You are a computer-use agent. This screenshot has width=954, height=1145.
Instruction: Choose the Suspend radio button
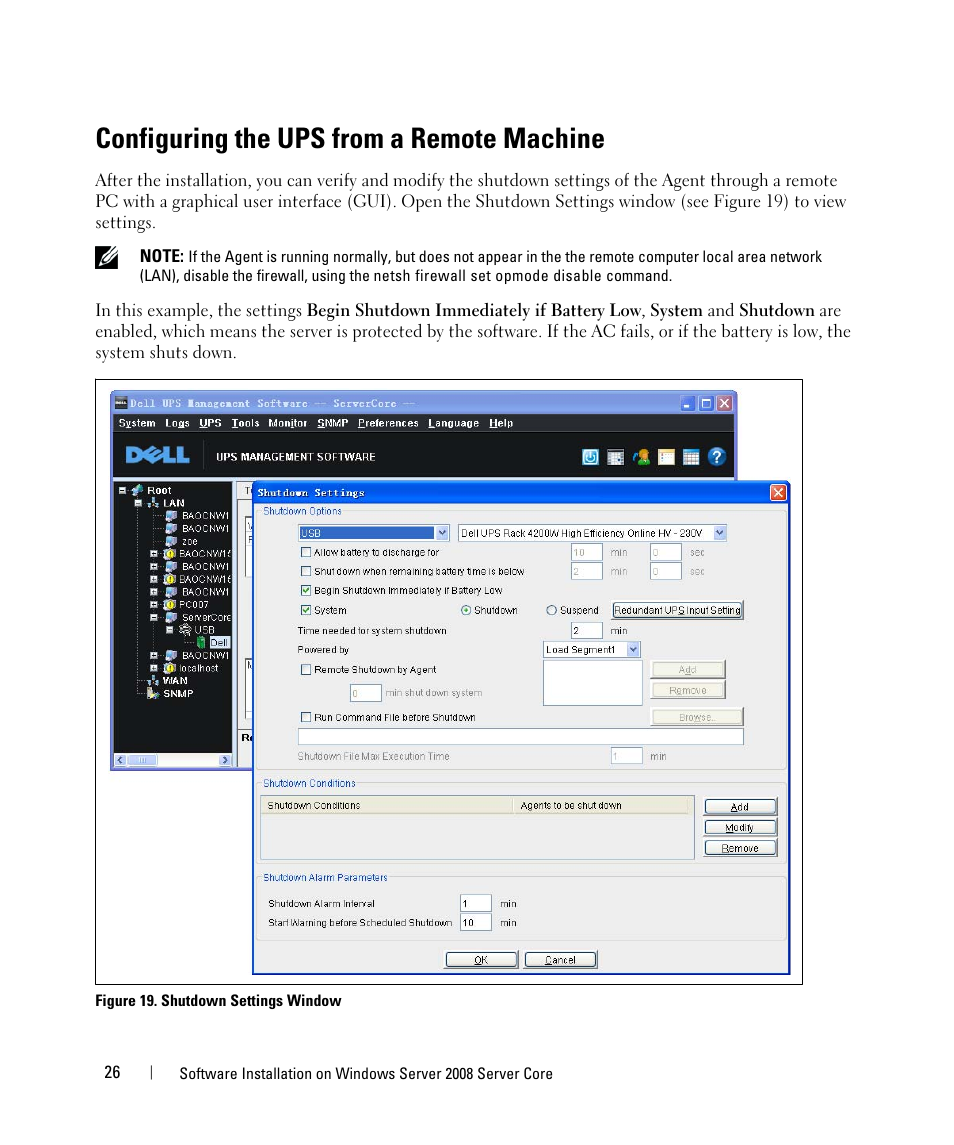552,610
